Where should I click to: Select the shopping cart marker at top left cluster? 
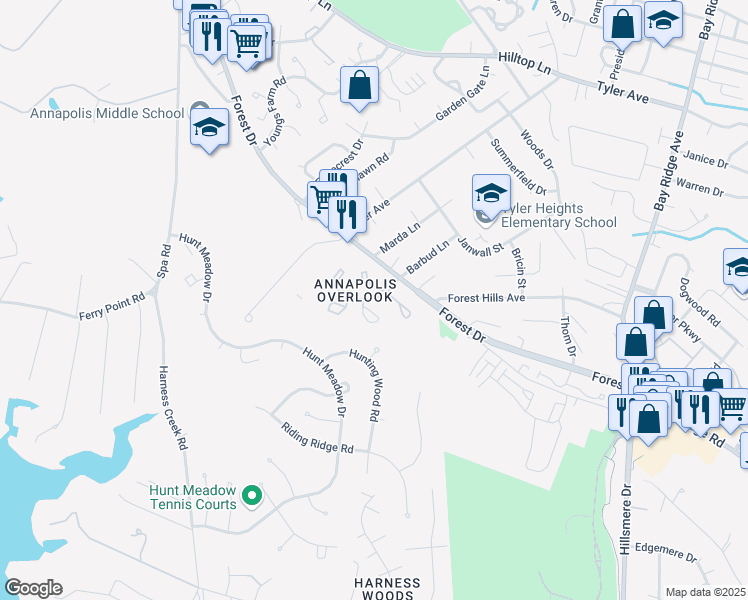(x=247, y=44)
